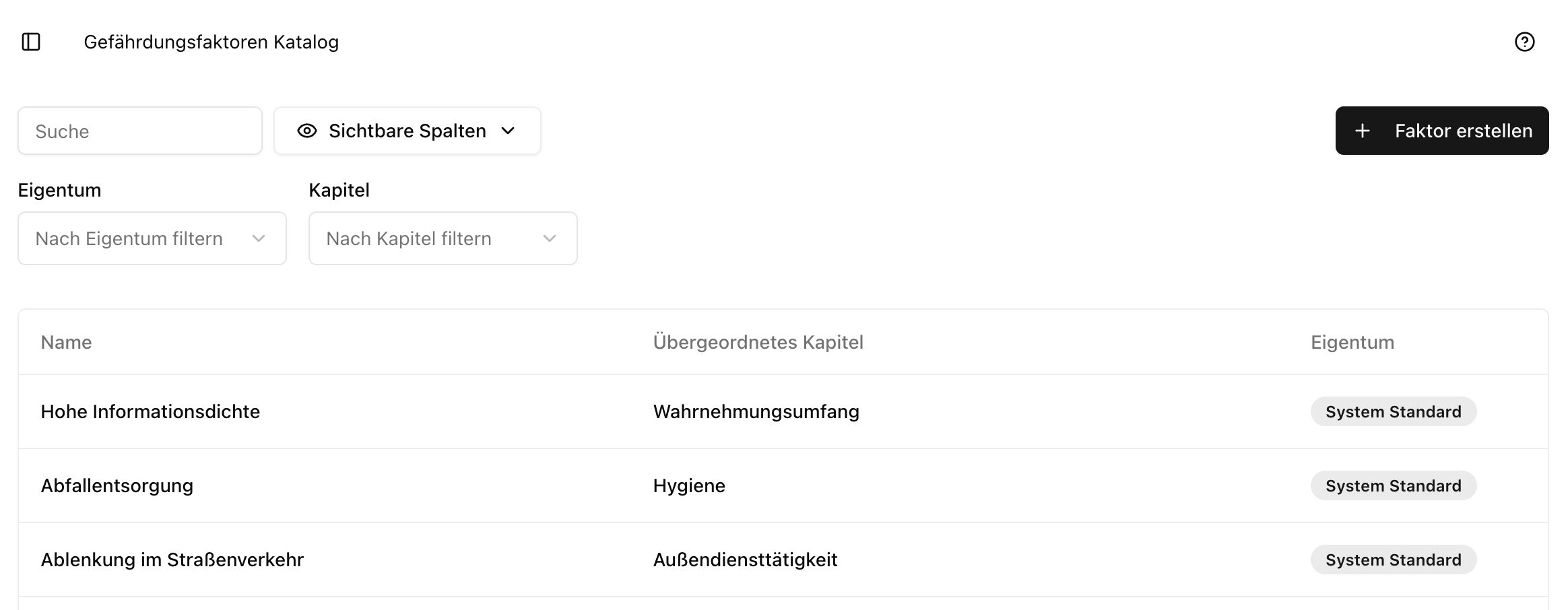Open the Ablenkung im Straßenverkehr entry
The image size is (1568, 610).
point(172,560)
